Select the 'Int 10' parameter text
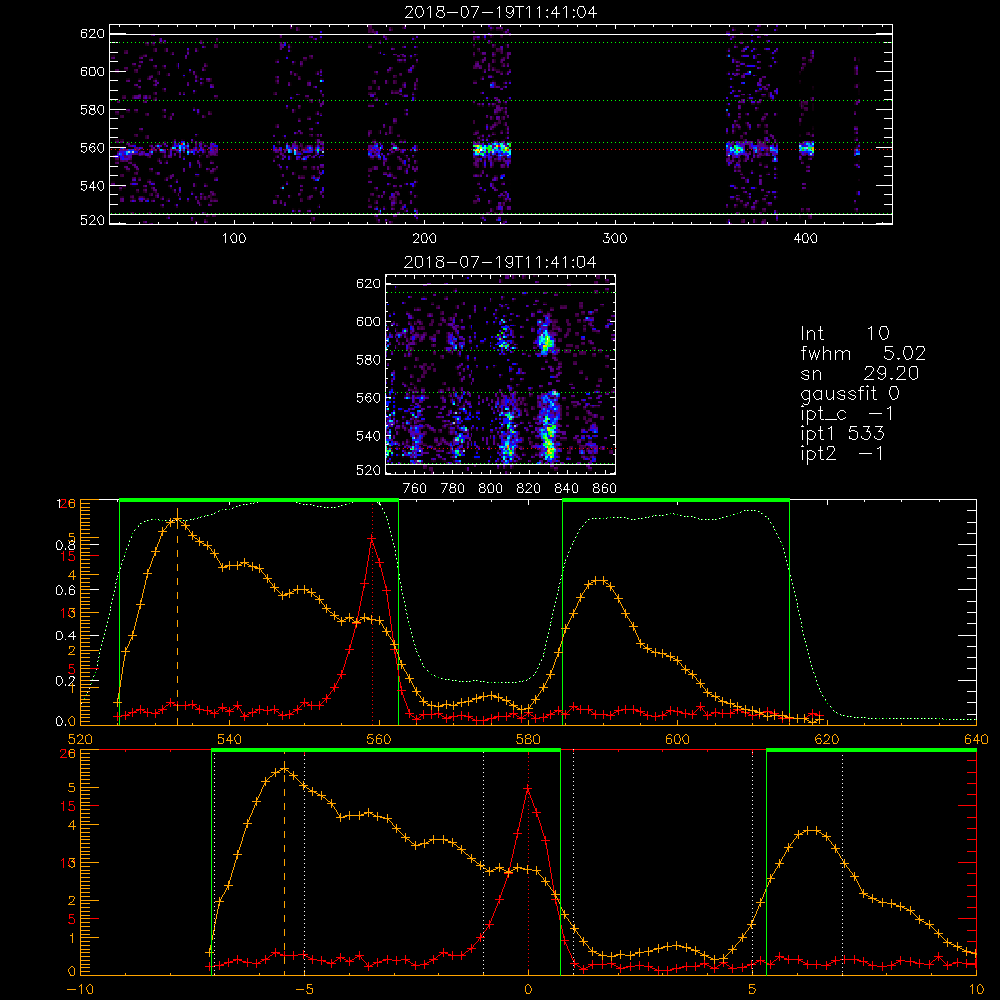This screenshot has height=1000, width=1000. tap(844, 333)
